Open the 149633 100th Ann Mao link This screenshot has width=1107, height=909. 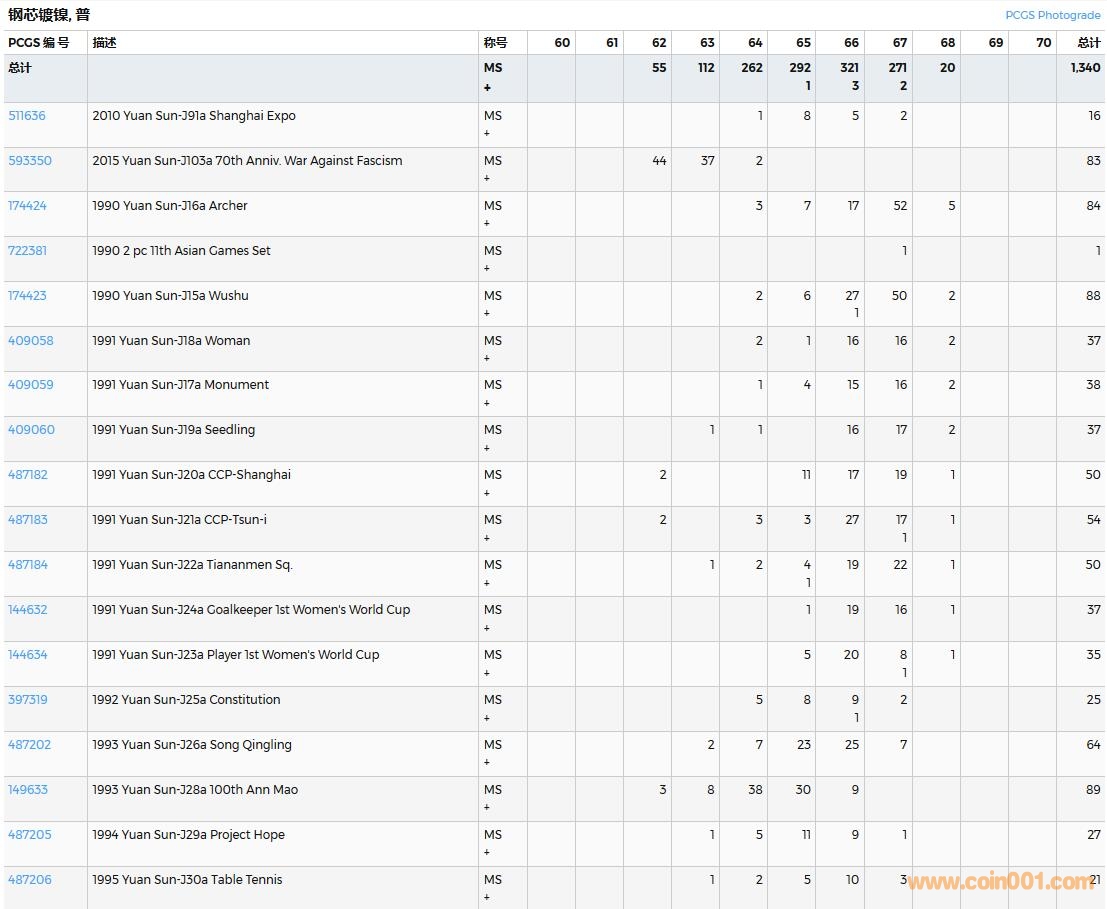pyautogui.click(x=28, y=790)
